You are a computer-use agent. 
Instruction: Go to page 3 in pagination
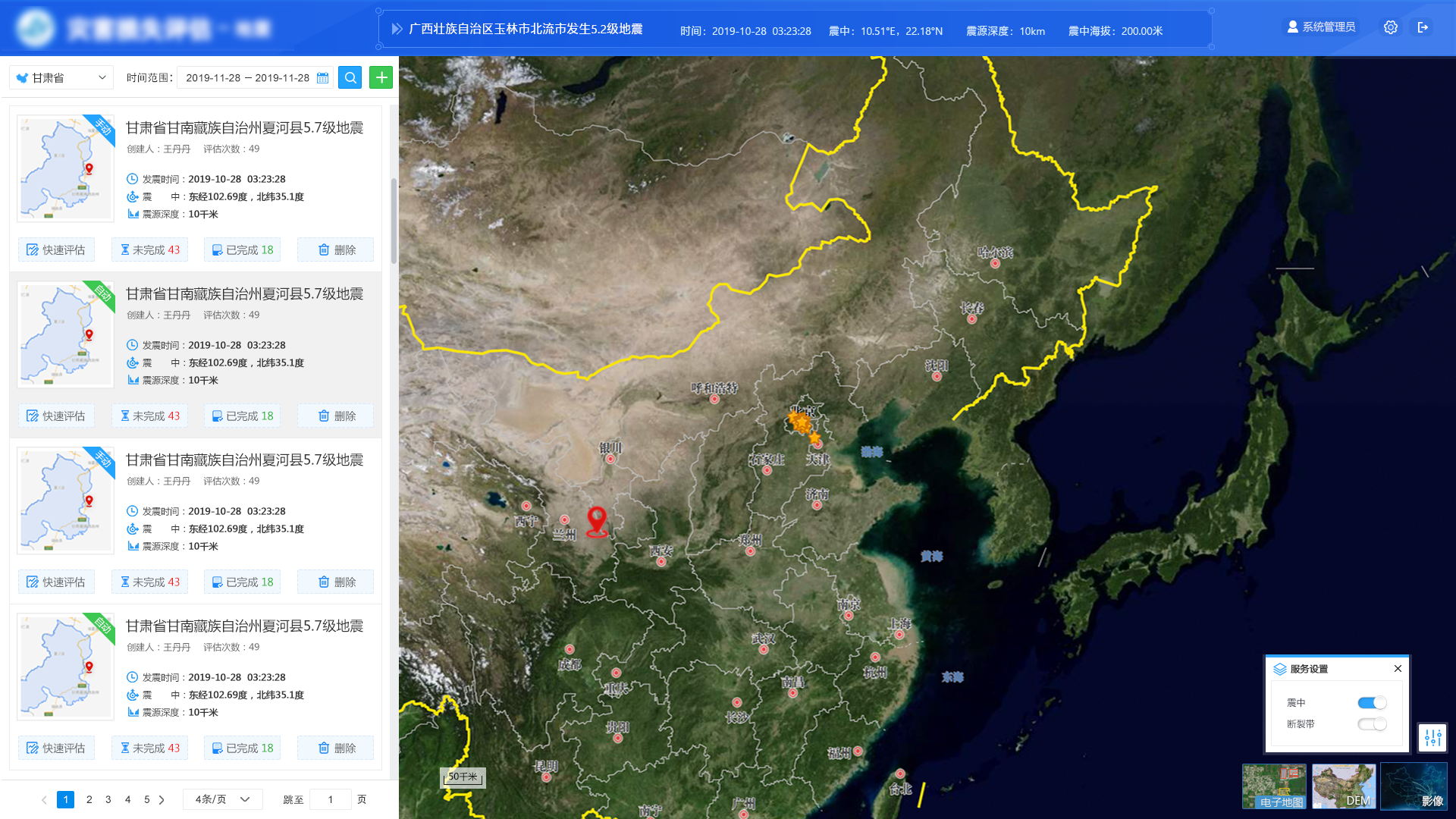(x=108, y=799)
